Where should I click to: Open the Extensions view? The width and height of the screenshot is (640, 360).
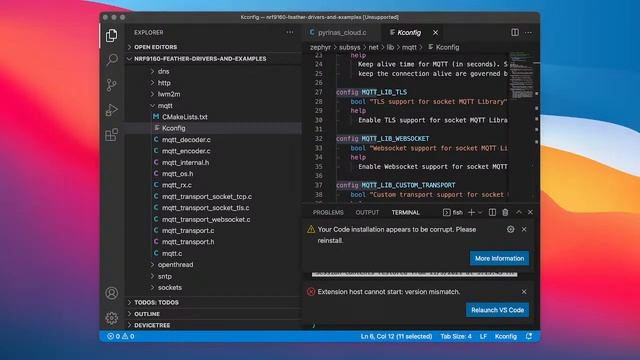tap(111, 134)
